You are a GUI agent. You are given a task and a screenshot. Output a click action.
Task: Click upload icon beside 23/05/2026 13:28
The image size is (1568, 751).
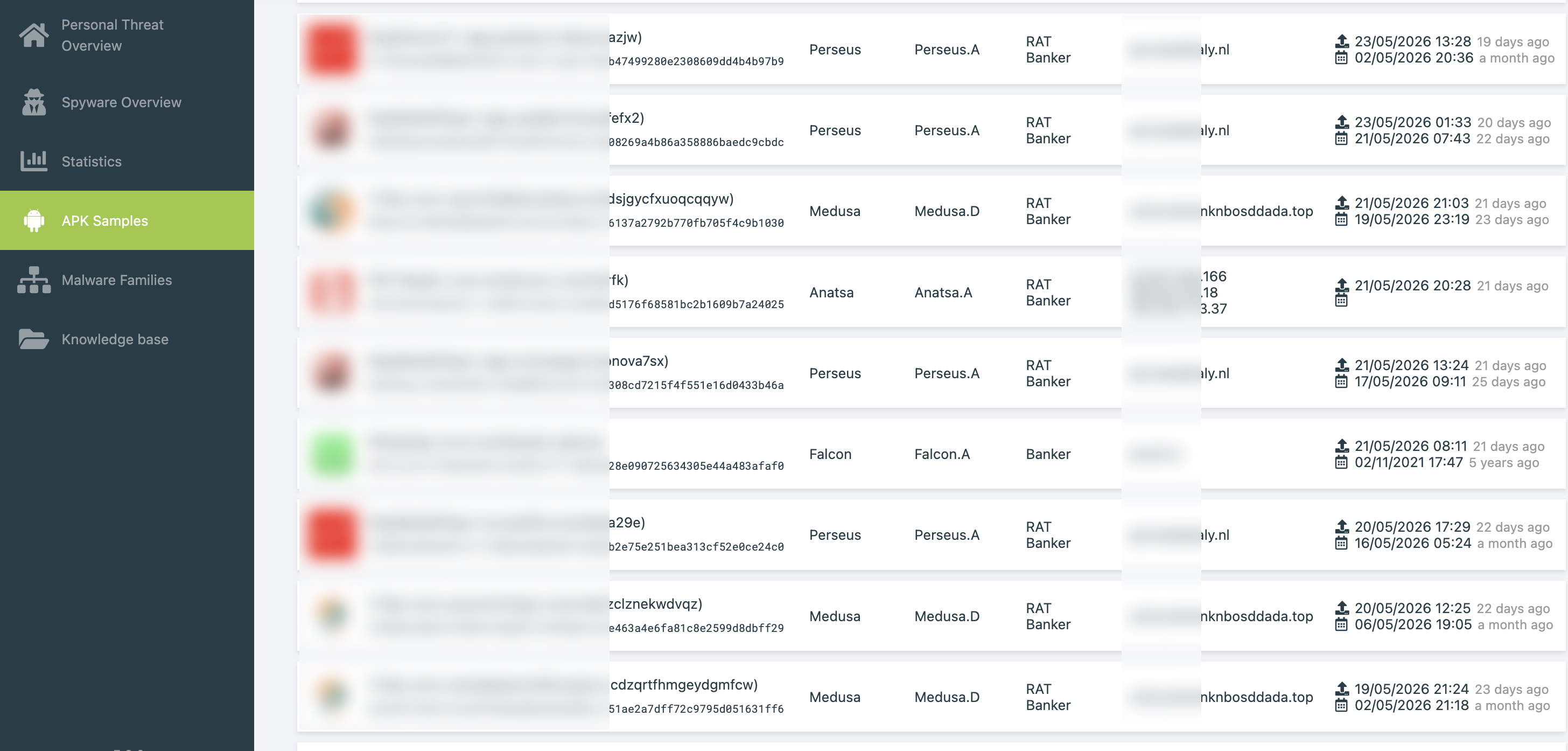[x=1341, y=41]
